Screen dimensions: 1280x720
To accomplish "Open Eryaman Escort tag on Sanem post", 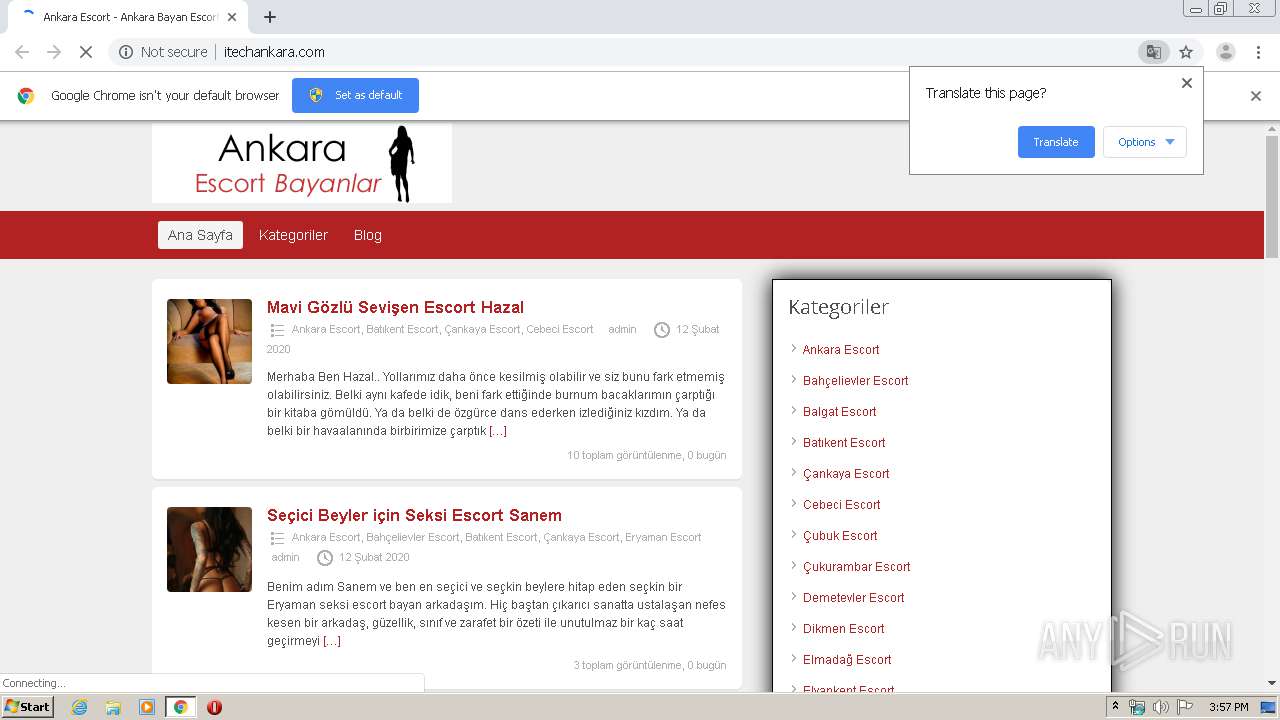I will tap(663, 537).
